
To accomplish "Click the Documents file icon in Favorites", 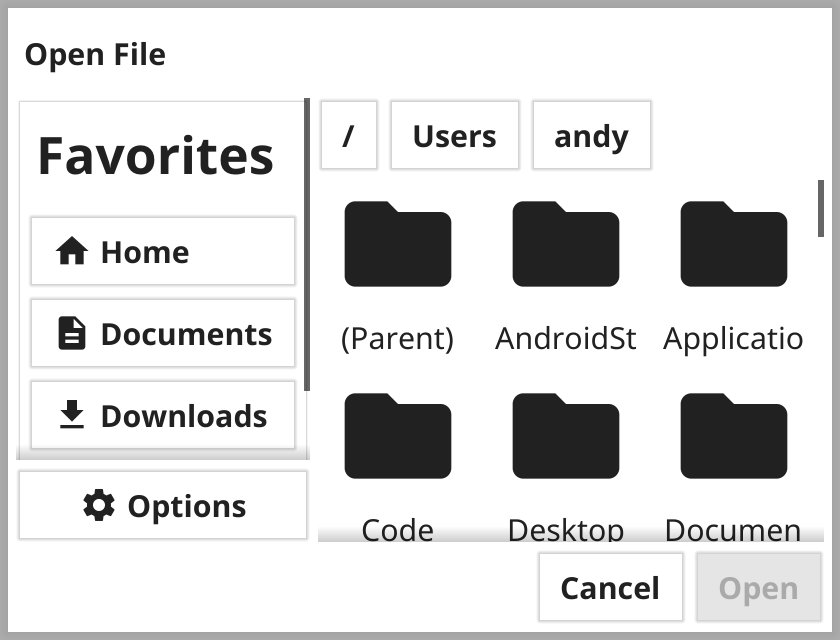I will [x=72, y=334].
